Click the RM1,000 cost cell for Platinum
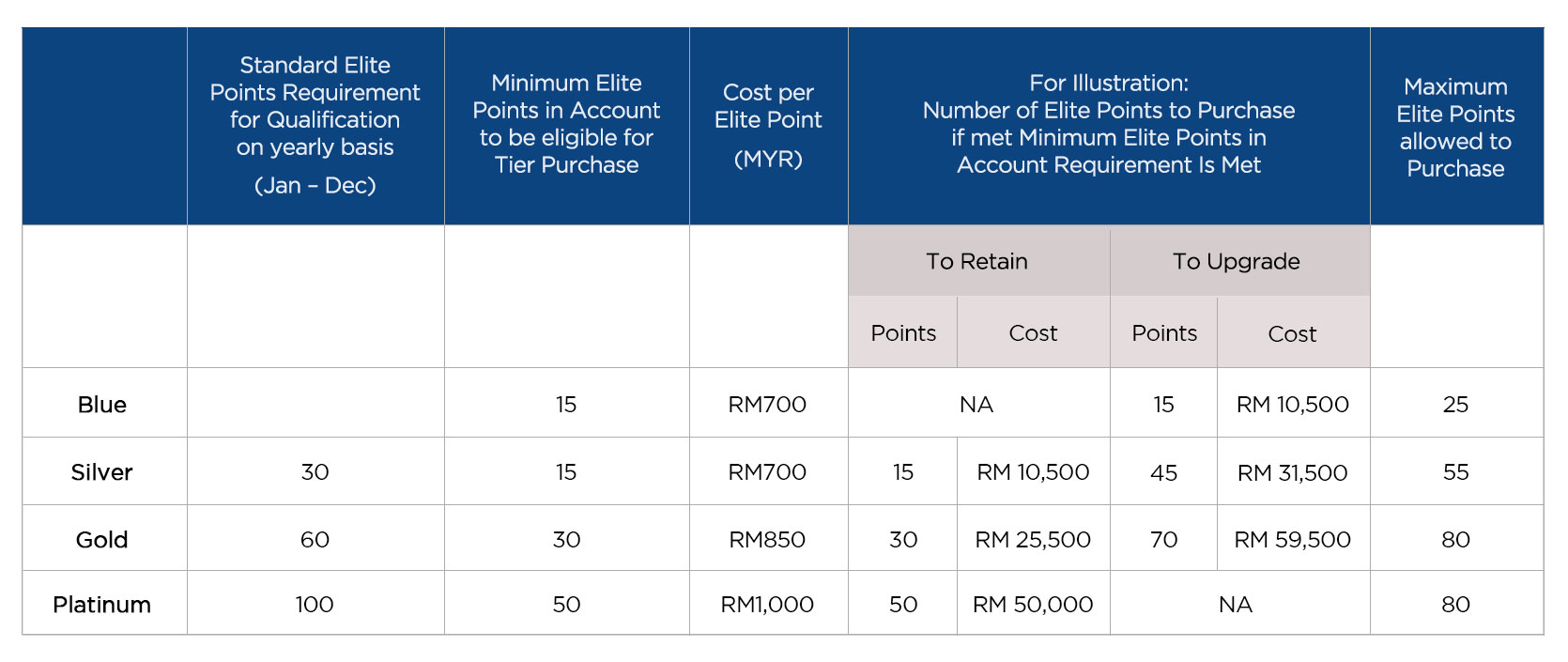The height and width of the screenshot is (662, 1568). pos(768,605)
